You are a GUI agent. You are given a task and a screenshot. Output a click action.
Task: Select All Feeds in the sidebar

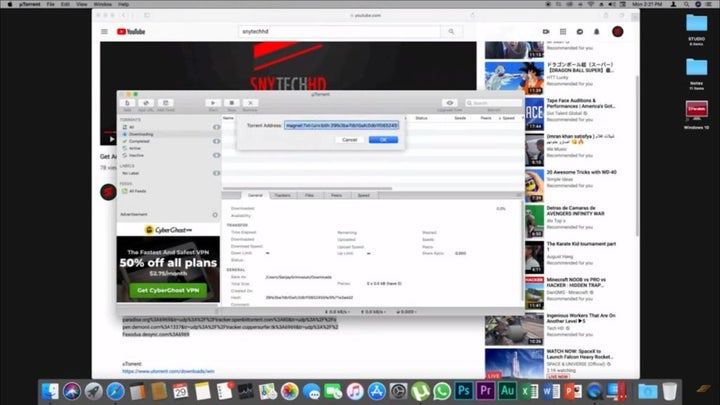click(137, 190)
